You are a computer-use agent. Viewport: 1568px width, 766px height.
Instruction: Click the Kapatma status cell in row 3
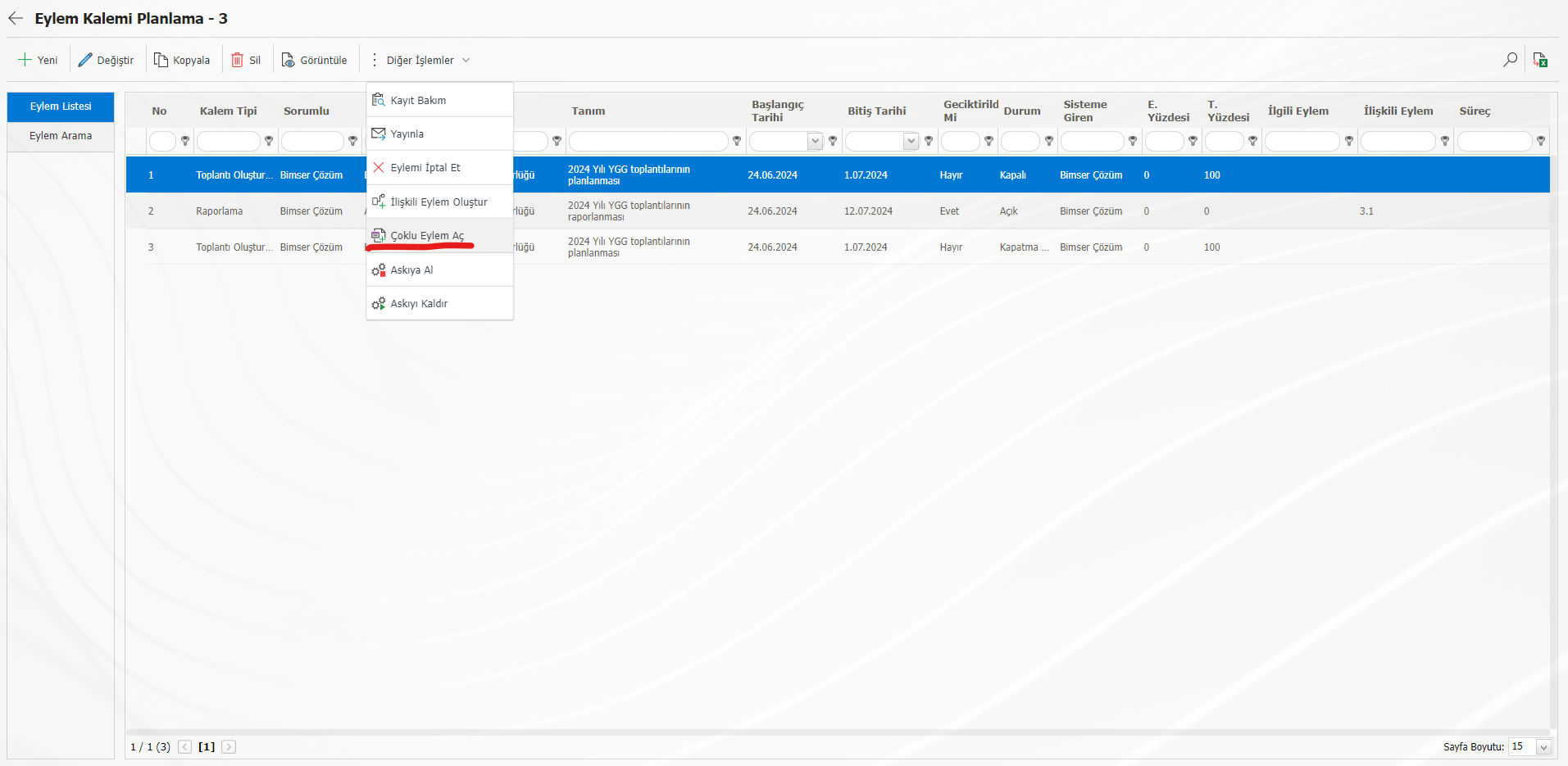click(1024, 247)
